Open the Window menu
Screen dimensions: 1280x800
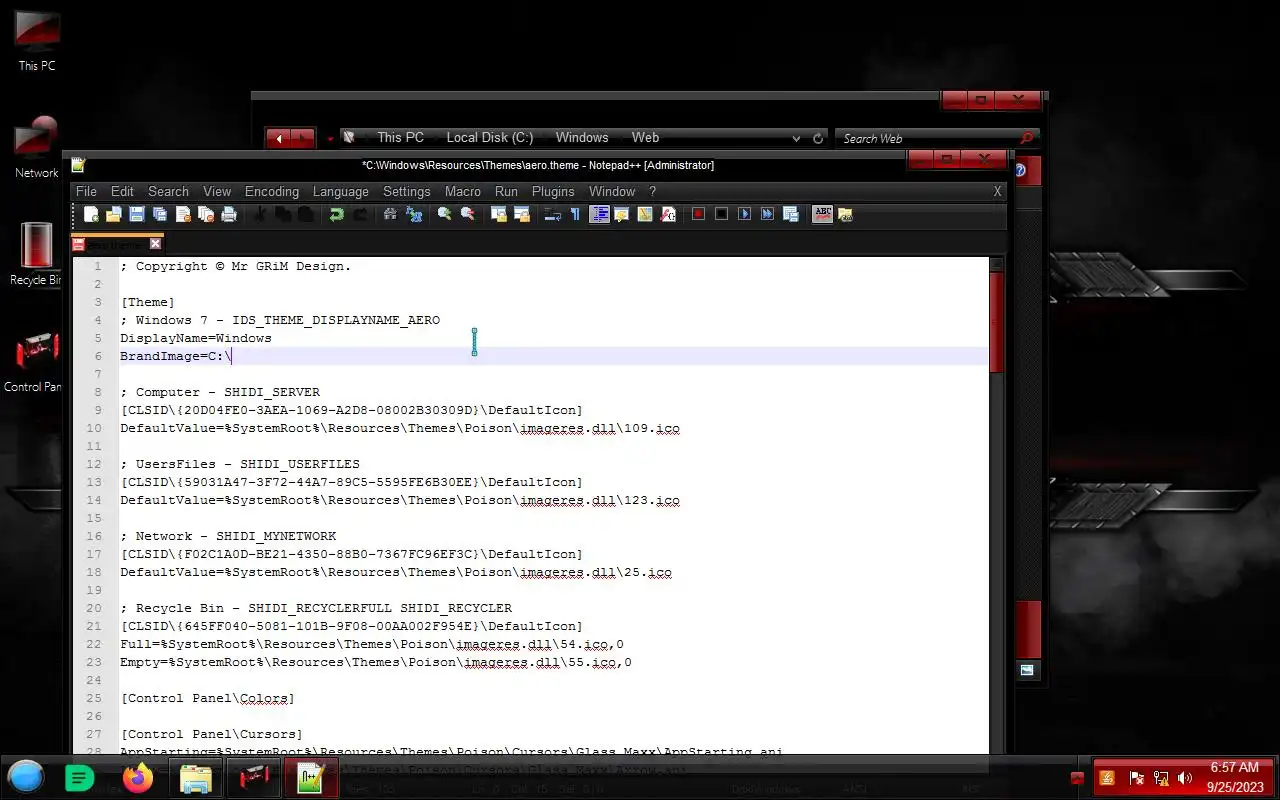[612, 191]
